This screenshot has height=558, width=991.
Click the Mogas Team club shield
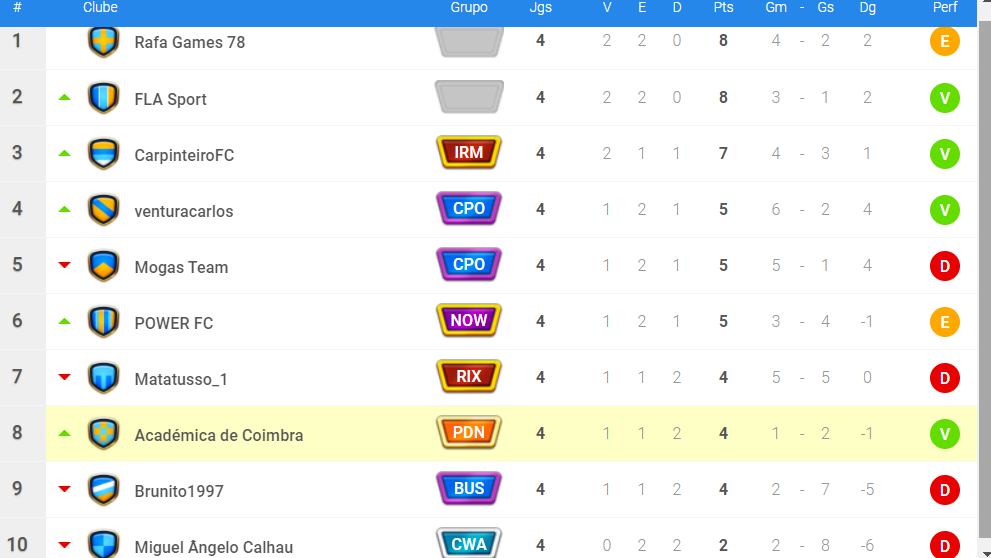click(x=104, y=266)
